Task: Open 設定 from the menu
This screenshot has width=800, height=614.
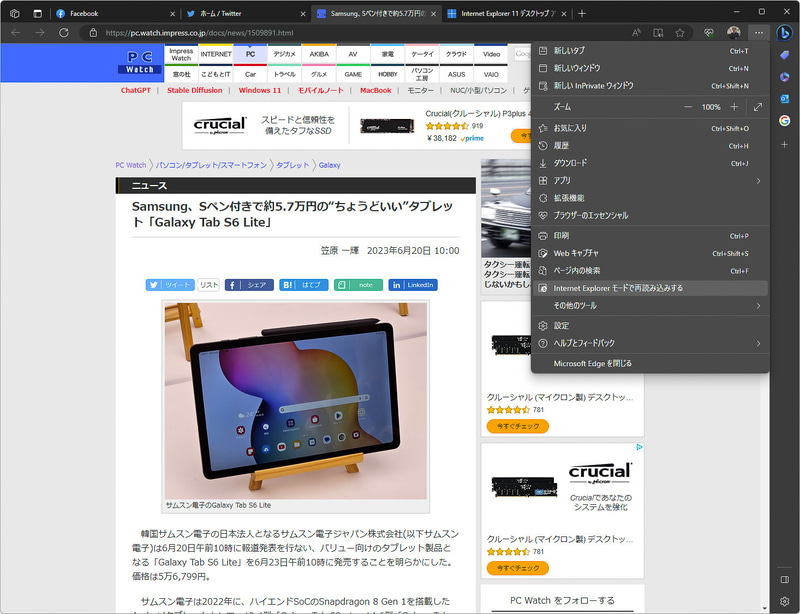Action: tap(650, 326)
